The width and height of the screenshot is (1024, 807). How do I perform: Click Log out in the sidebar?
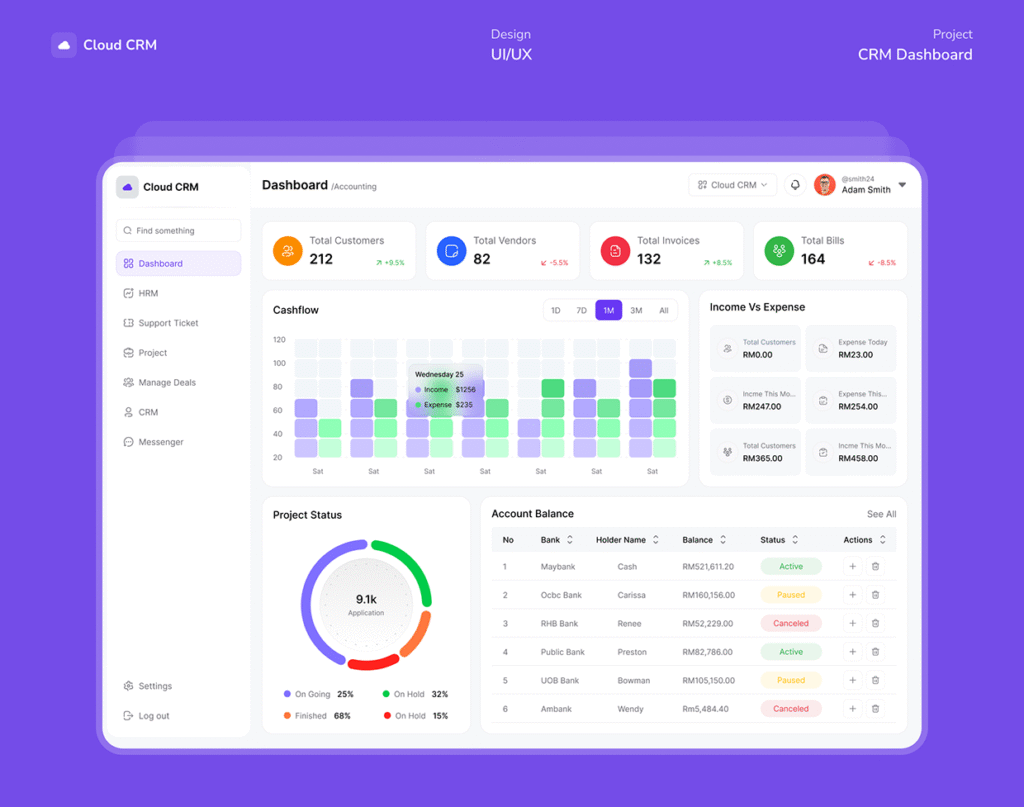click(x=153, y=716)
